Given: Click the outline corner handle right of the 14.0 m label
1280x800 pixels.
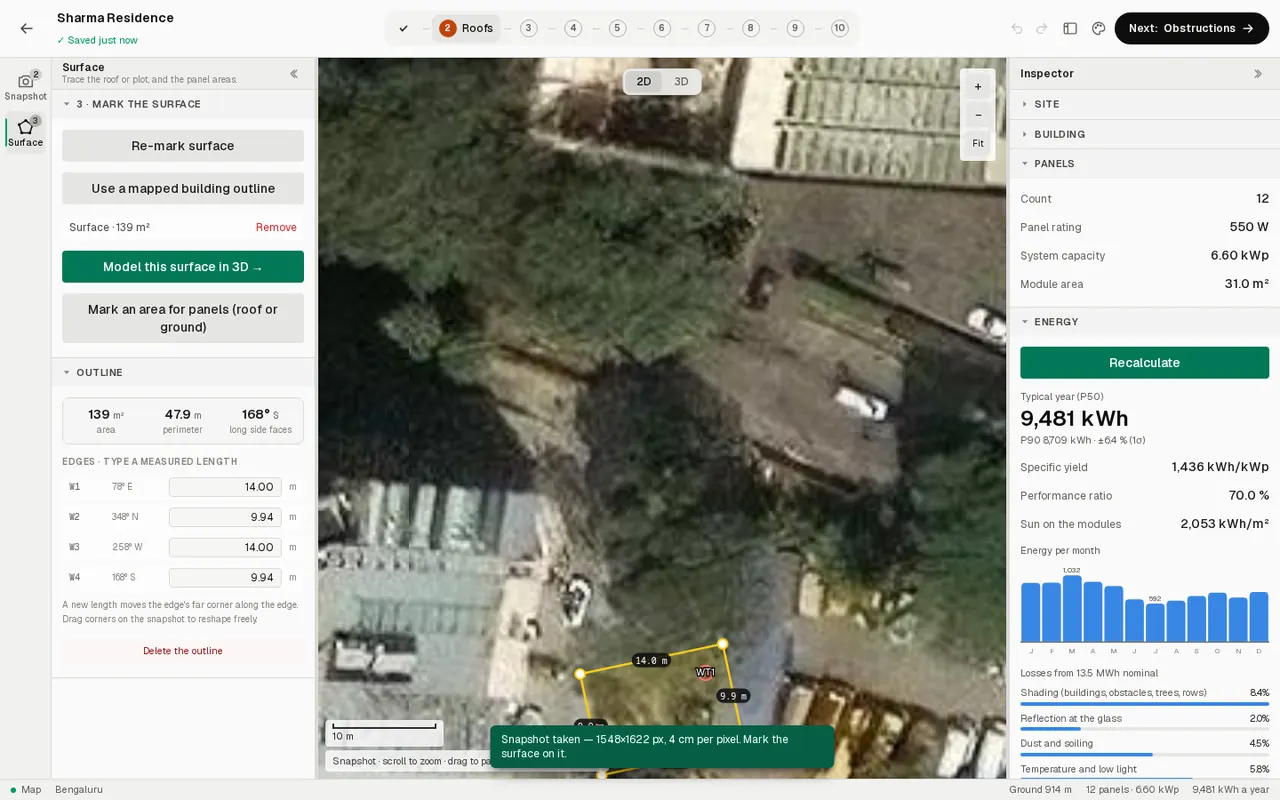Looking at the screenshot, I should (x=723, y=644).
